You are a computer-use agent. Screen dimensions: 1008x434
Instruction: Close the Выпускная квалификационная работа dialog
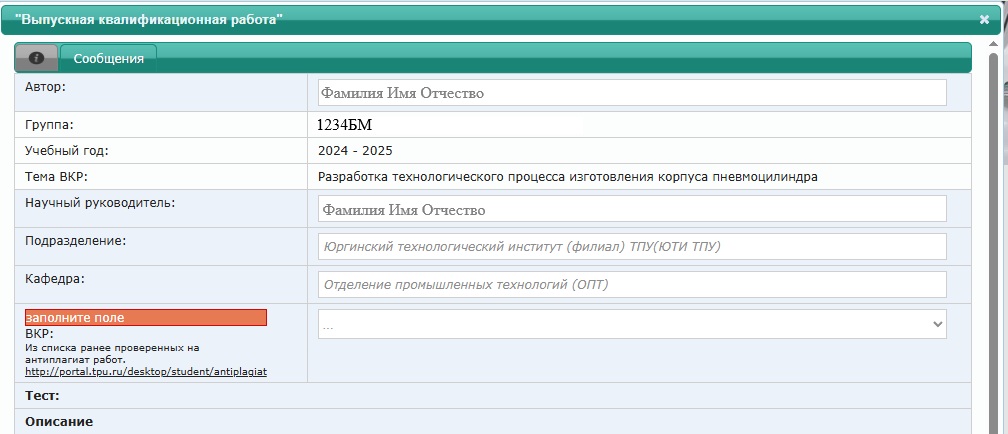(x=984, y=19)
